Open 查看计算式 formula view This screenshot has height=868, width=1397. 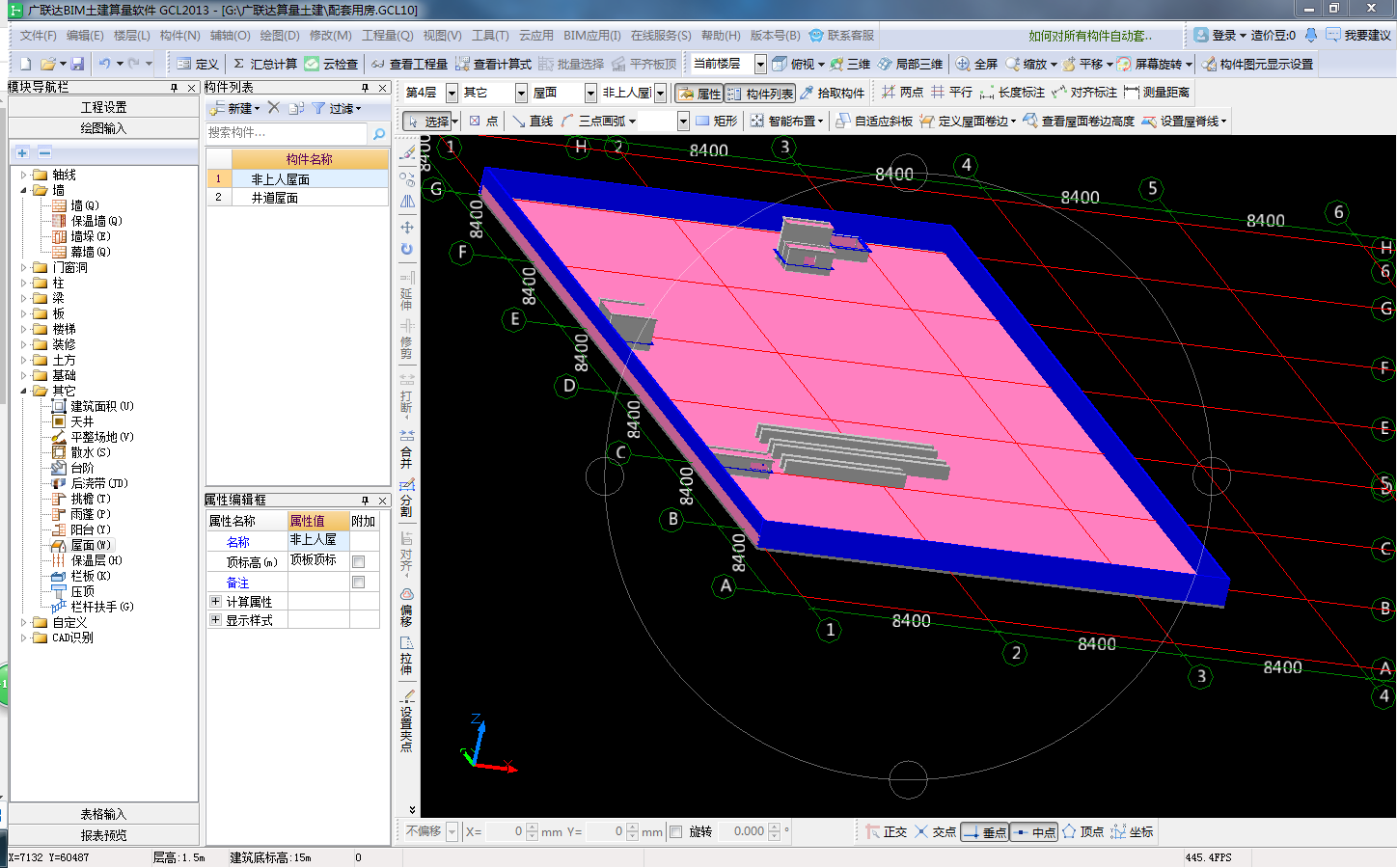(x=493, y=64)
